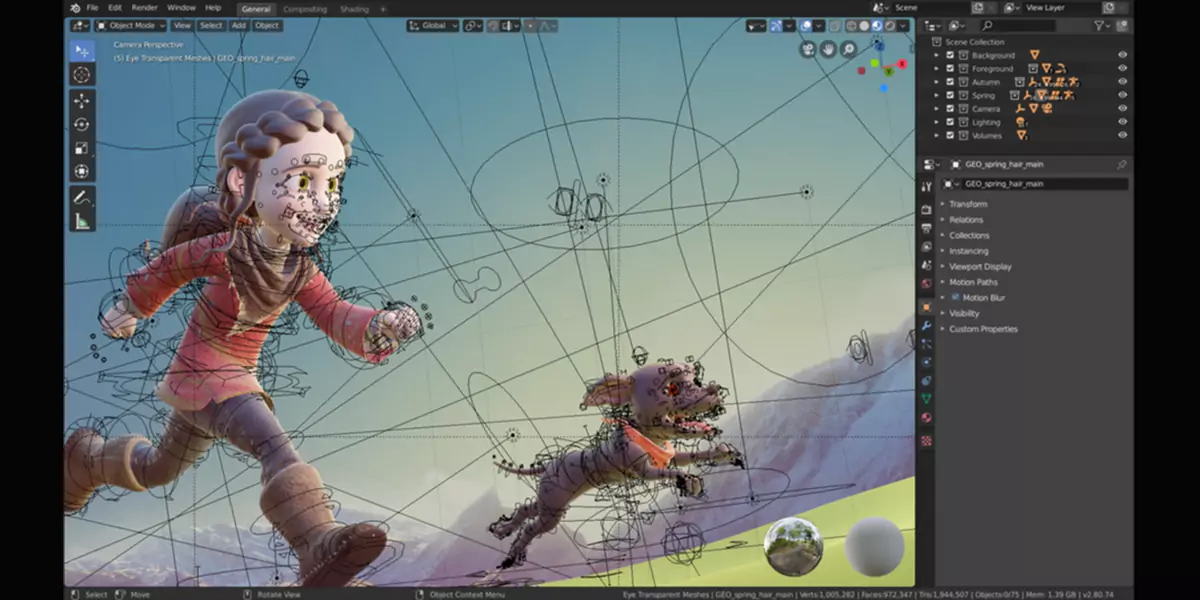
Task: Open the Render properties tab
Action: (926, 209)
